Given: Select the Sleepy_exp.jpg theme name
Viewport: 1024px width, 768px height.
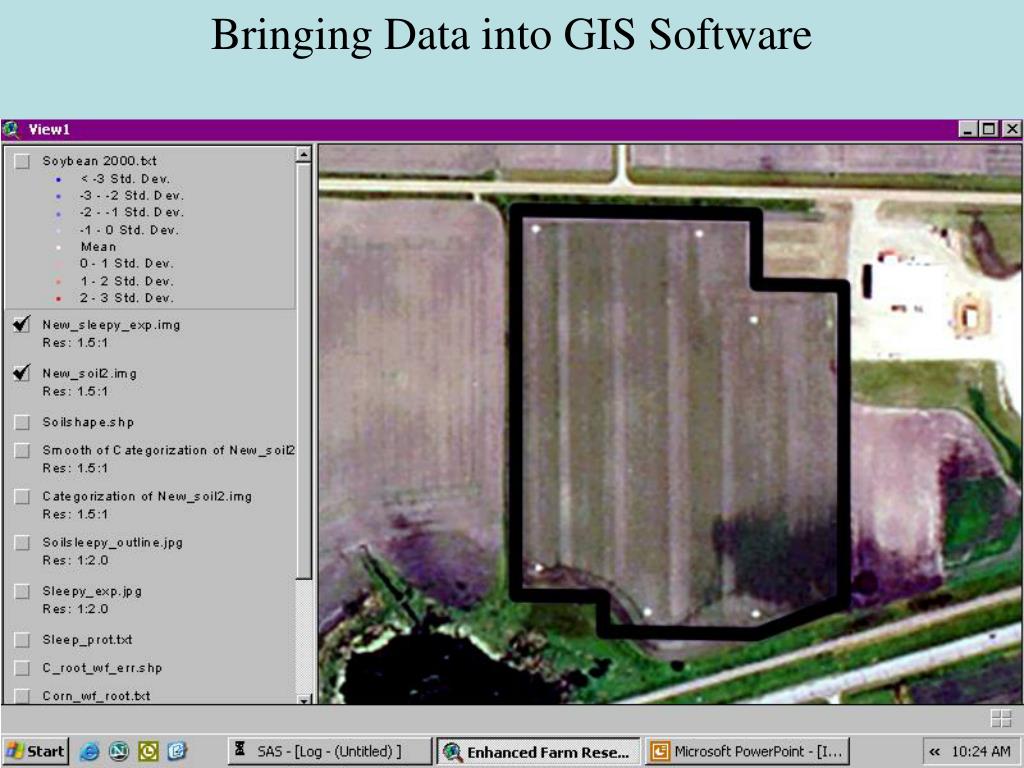Looking at the screenshot, I should [x=92, y=591].
